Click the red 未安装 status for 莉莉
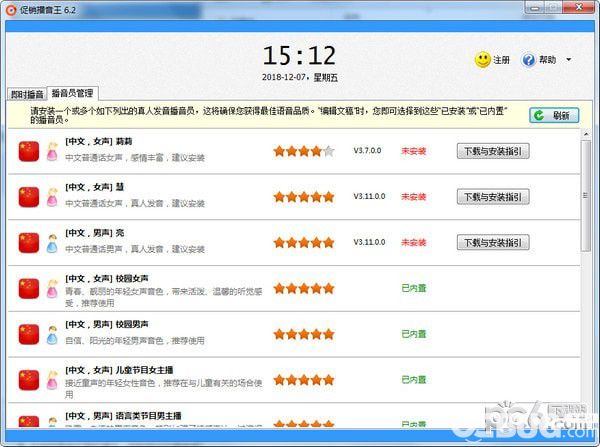600x447 pixels. click(414, 151)
